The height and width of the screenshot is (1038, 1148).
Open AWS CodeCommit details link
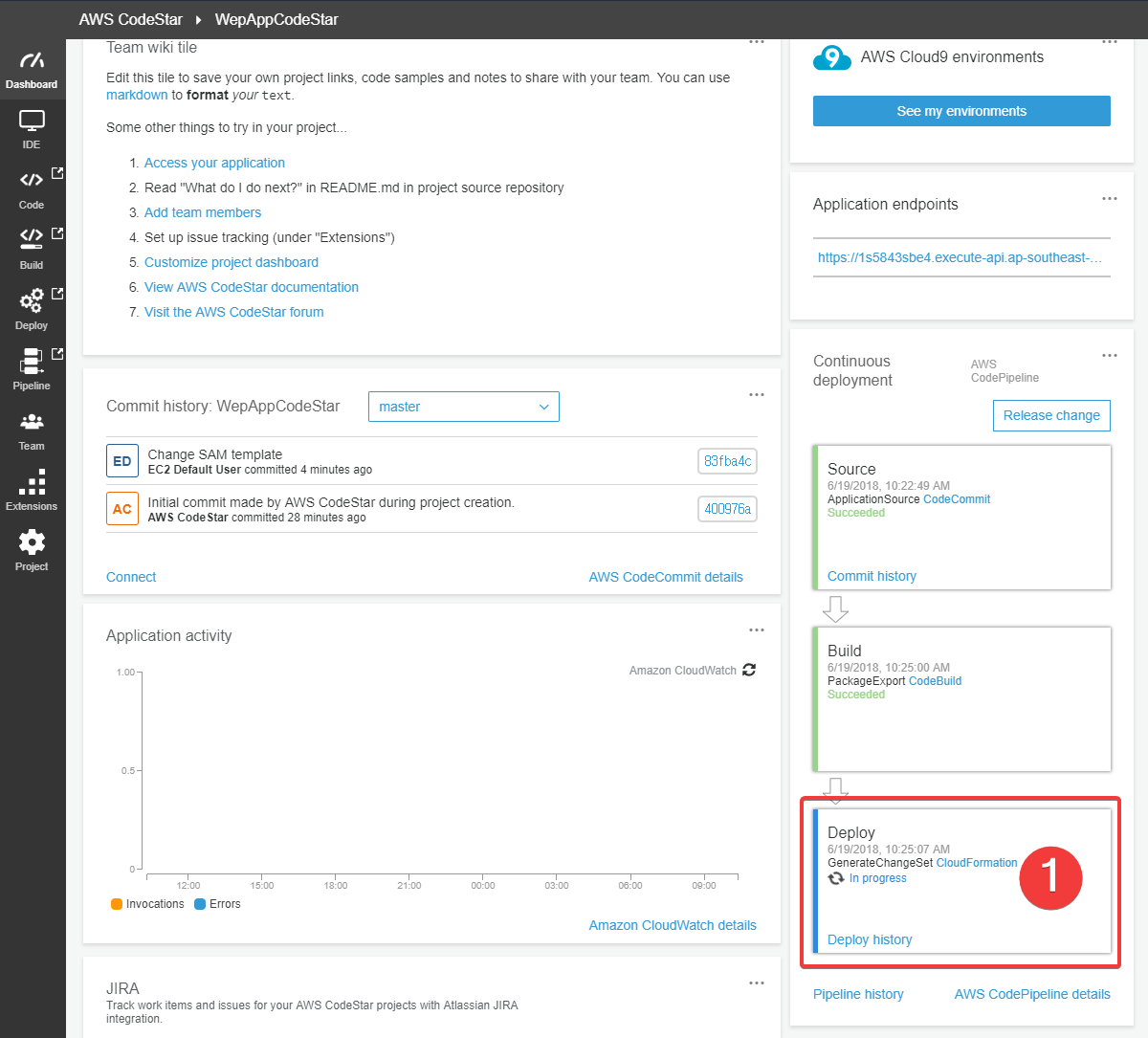pos(666,577)
